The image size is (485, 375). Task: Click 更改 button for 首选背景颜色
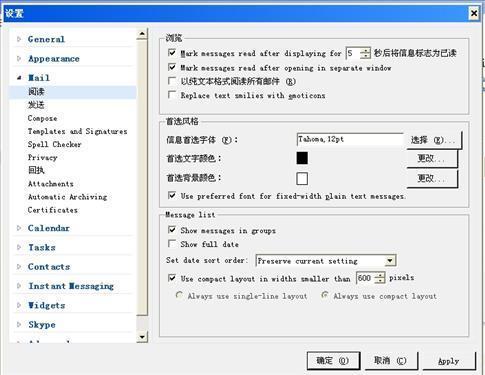[x=432, y=179]
